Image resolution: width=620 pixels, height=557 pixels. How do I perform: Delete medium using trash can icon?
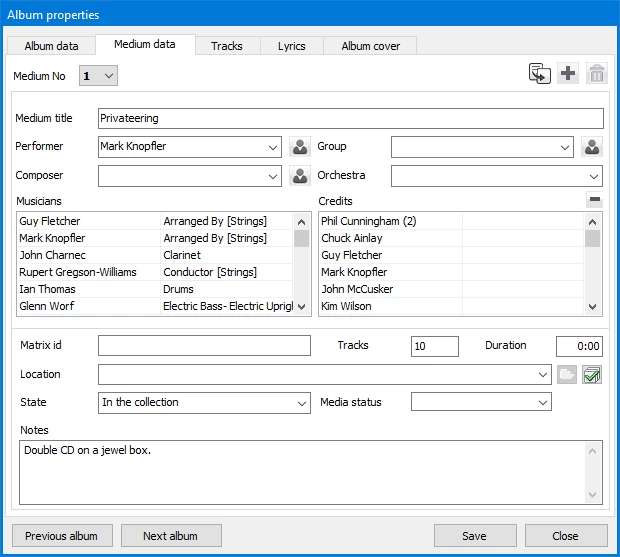tap(597, 74)
